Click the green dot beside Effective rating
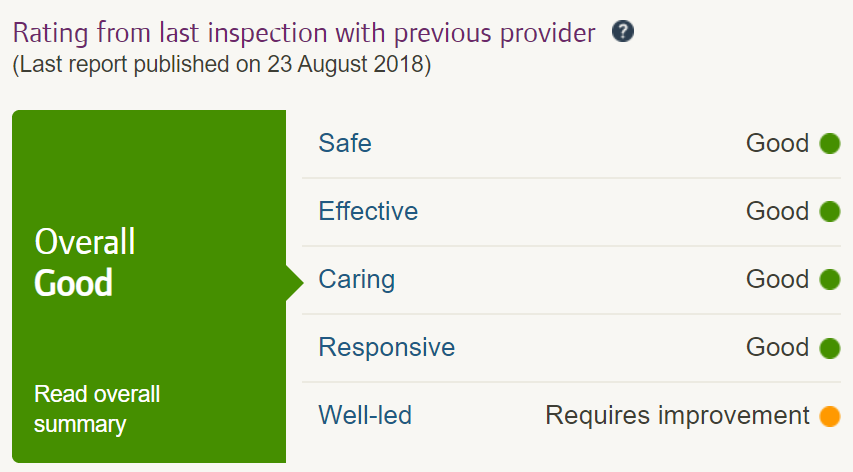The height and width of the screenshot is (472, 853). [830, 212]
